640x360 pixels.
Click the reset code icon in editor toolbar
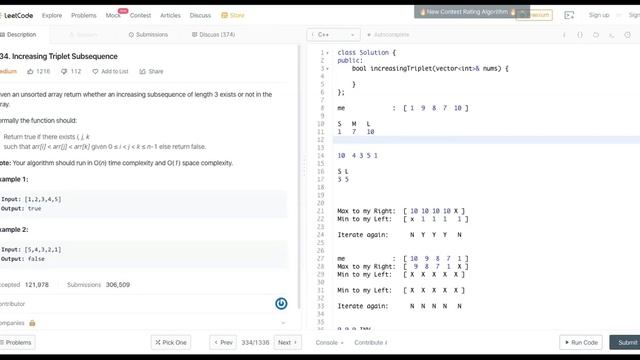coord(596,35)
